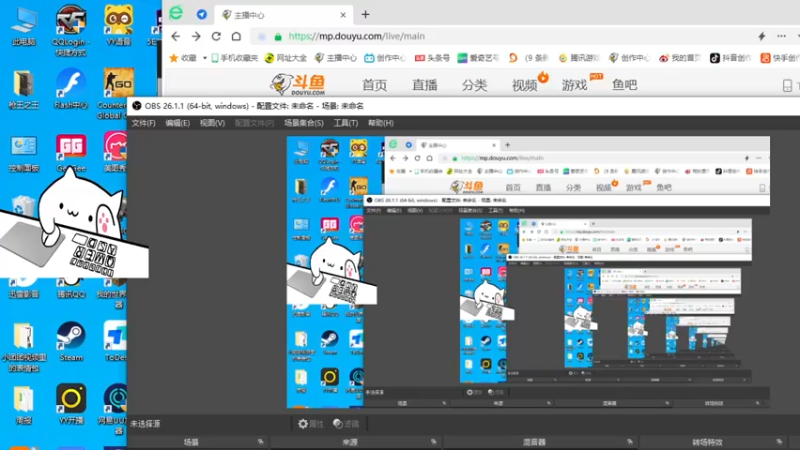
Task: Open the 控制面板 desktop icon
Action: (23, 153)
